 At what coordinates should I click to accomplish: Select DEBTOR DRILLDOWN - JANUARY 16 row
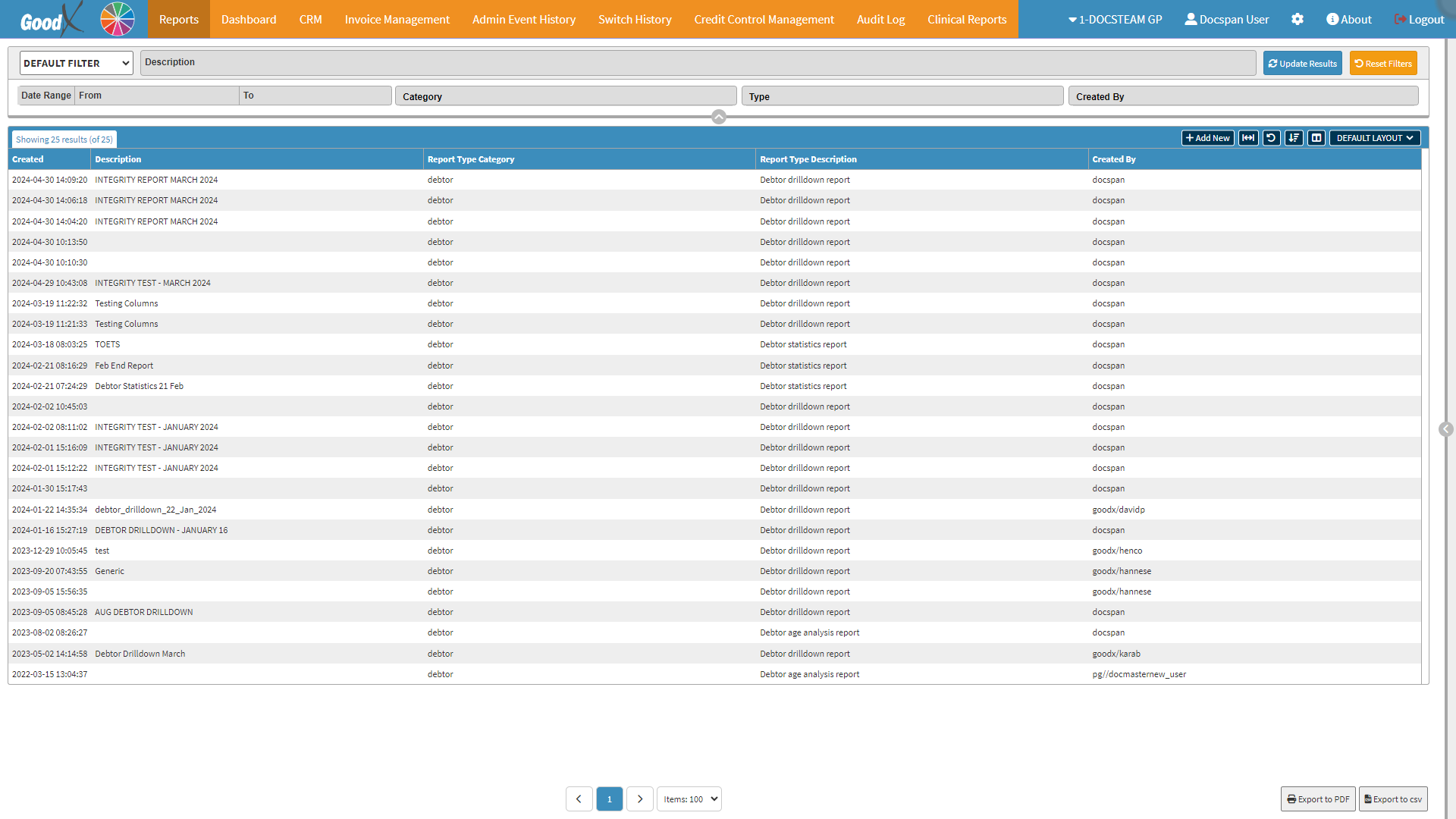coord(714,530)
